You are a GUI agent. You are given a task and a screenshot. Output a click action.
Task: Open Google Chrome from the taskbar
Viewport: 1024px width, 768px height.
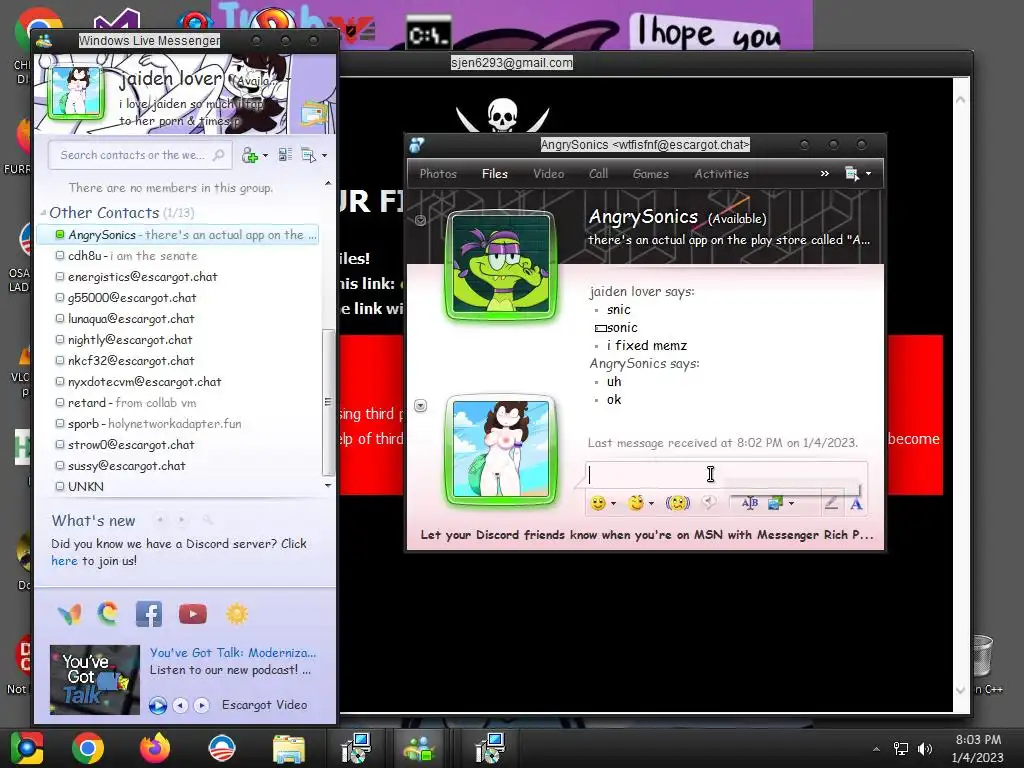tap(88, 748)
